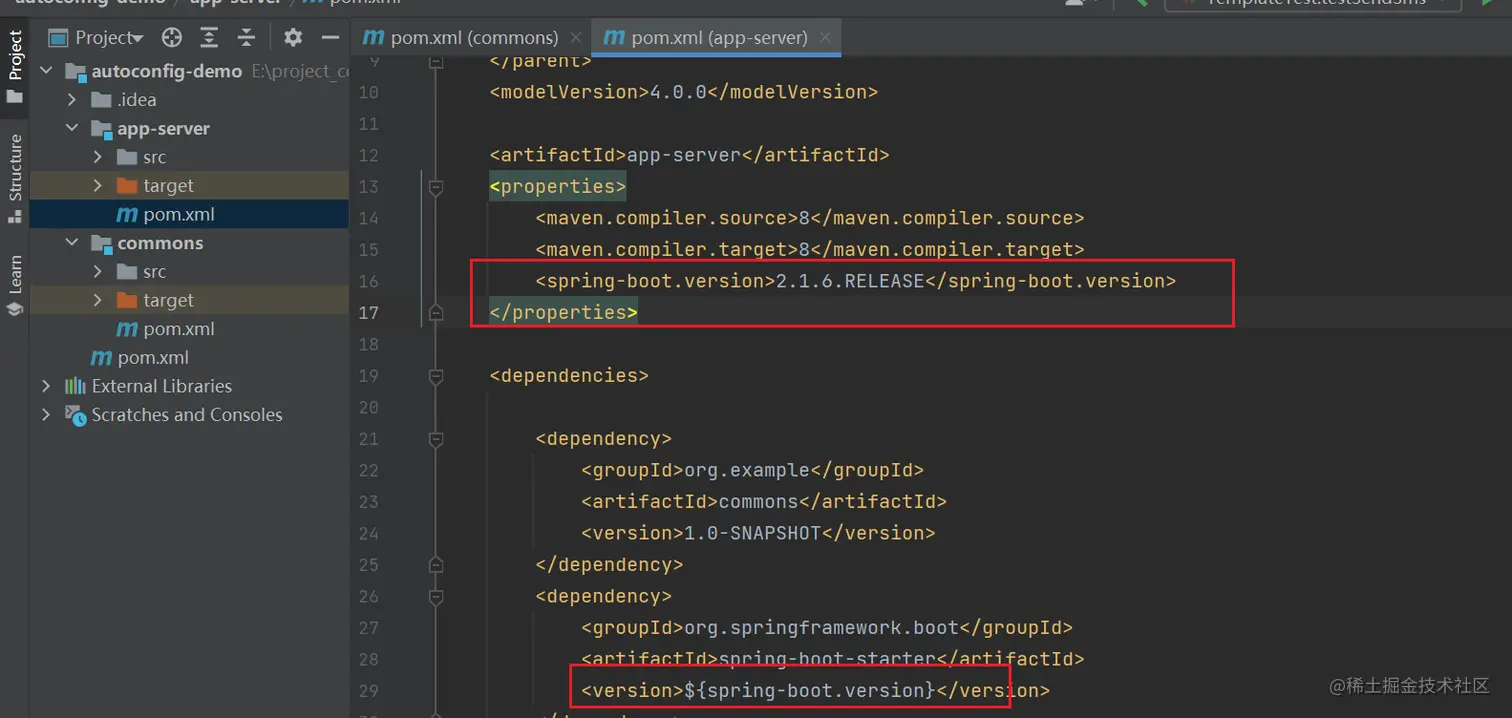Click Maven icon of commons pom.xml
This screenshot has width=1512, height=718.
pos(127,329)
